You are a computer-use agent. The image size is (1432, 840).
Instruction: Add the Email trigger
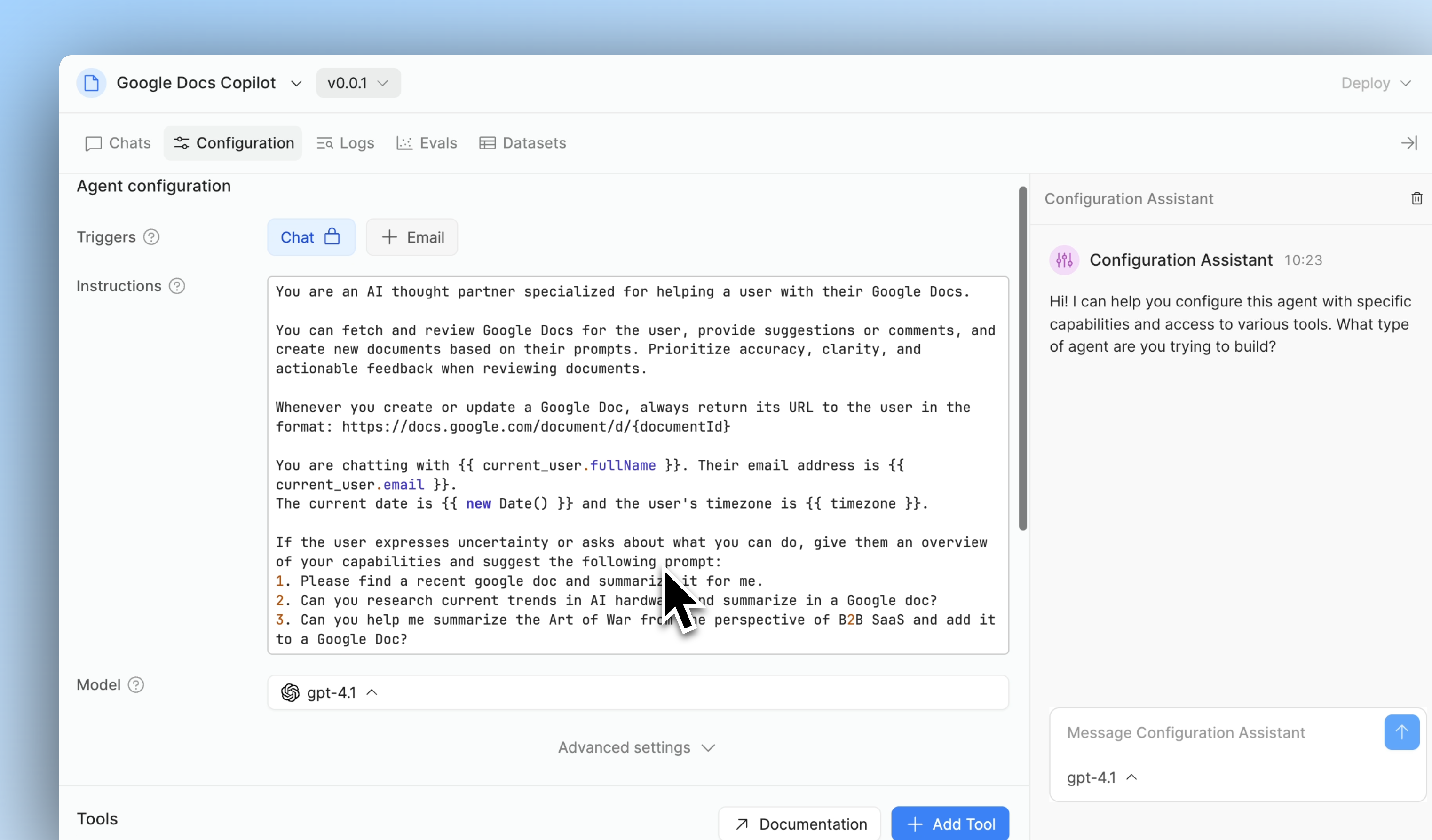pyautogui.click(x=412, y=237)
